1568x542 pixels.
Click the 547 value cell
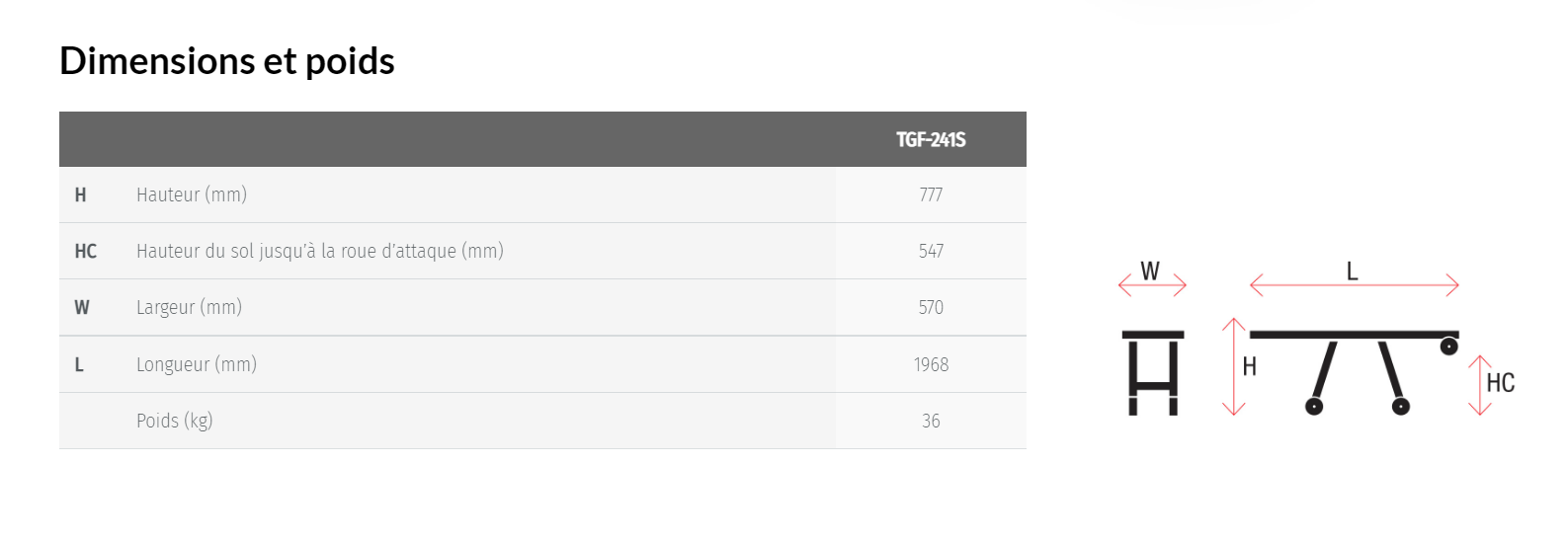(931, 251)
